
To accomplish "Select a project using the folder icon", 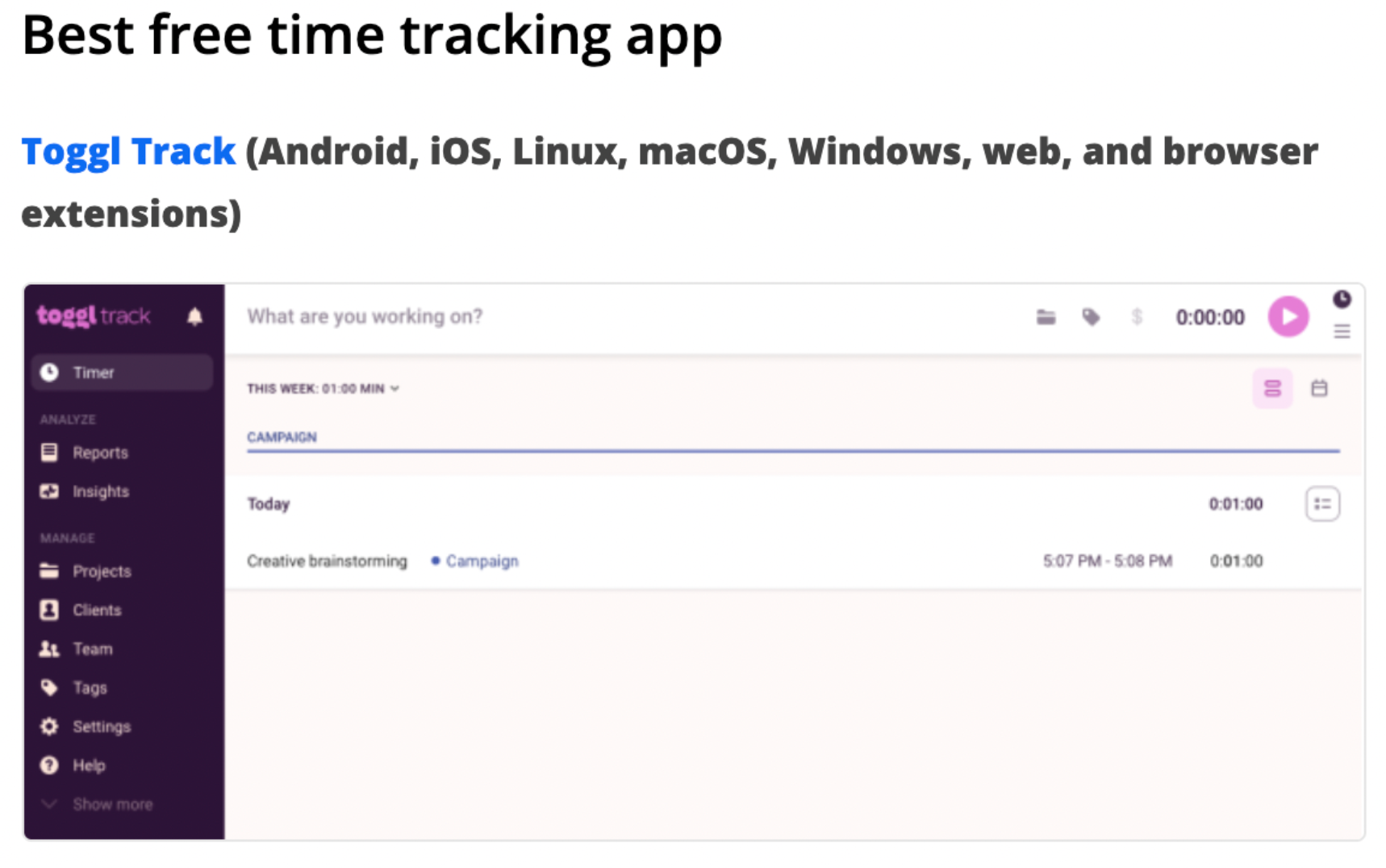I will point(1046,317).
